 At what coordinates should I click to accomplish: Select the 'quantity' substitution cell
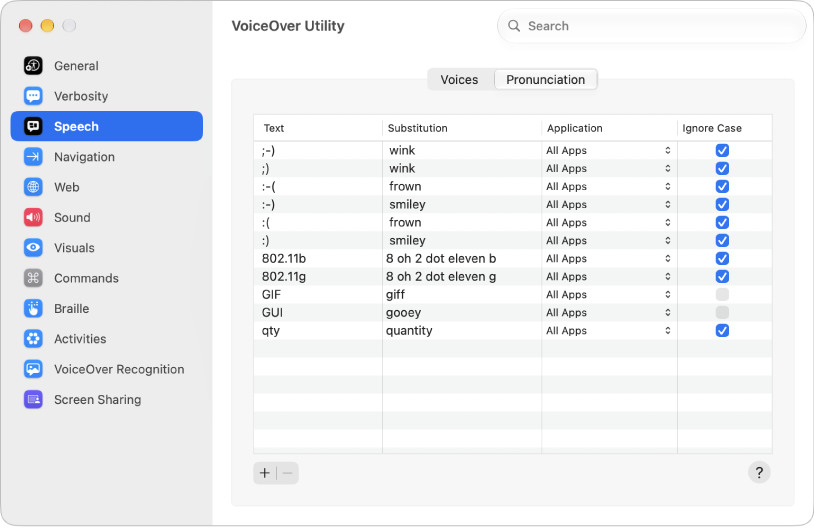(462, 330)
